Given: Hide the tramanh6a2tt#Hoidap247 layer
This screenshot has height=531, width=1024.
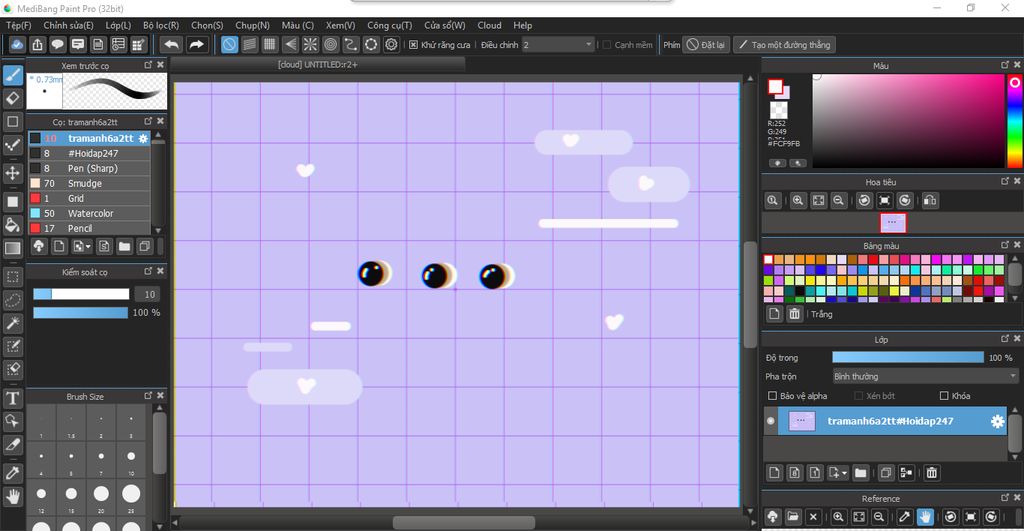Looking at the screenshot, I should tap(771, 421).
